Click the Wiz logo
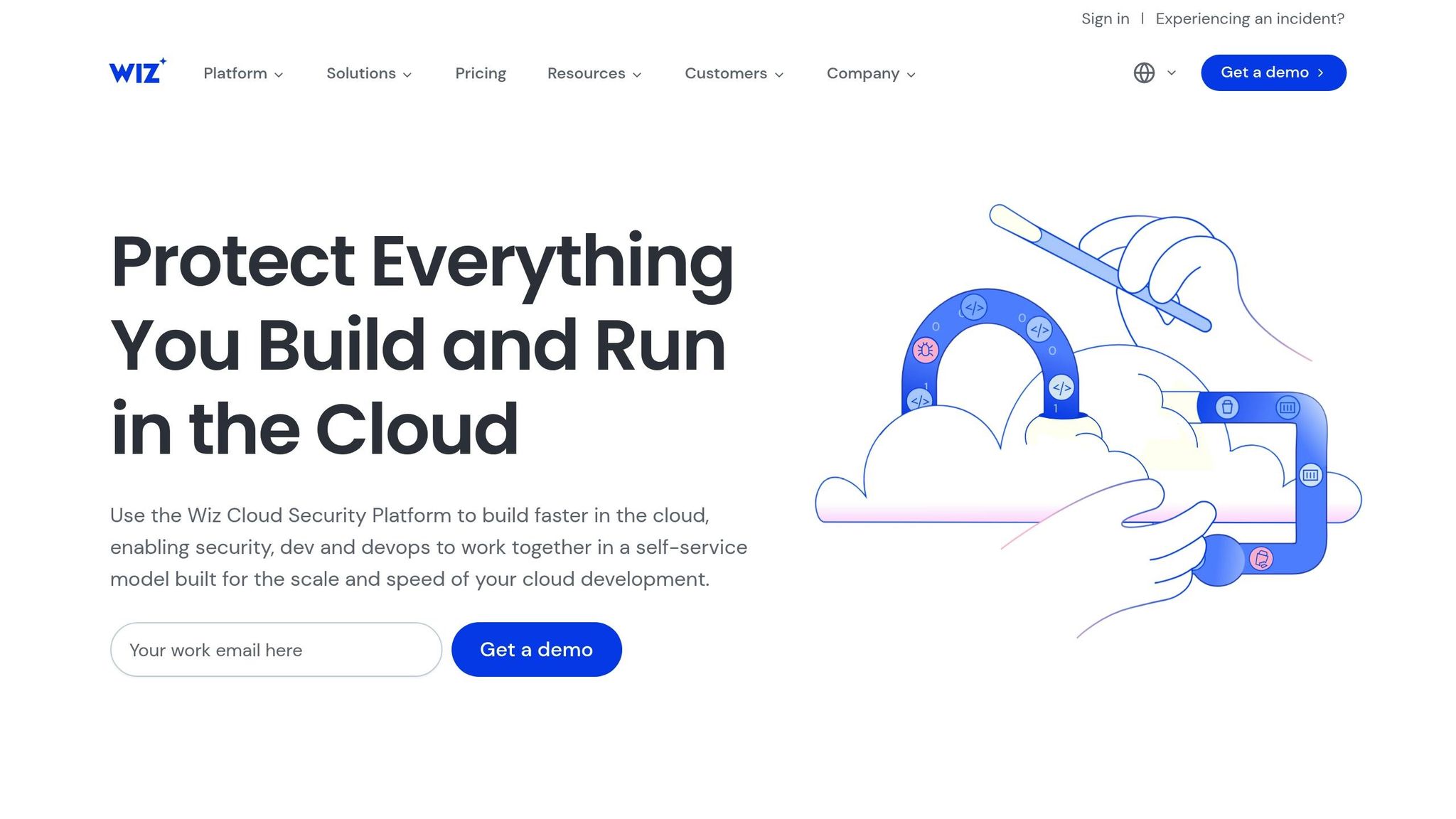This screenshot has height=819, width=1456. coord(137,71)
